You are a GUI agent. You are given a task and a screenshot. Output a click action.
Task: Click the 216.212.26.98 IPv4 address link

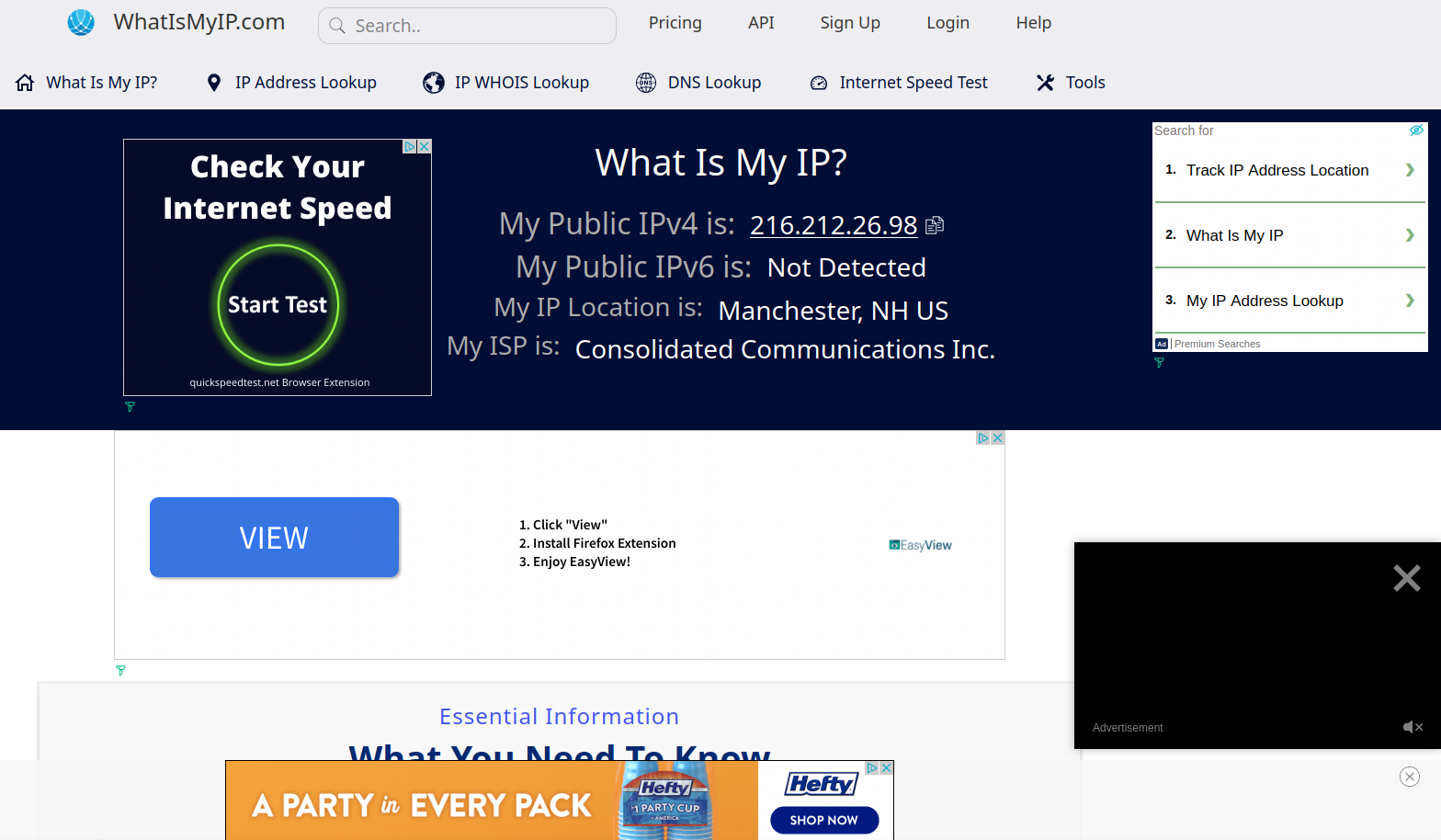pos(834,225)
